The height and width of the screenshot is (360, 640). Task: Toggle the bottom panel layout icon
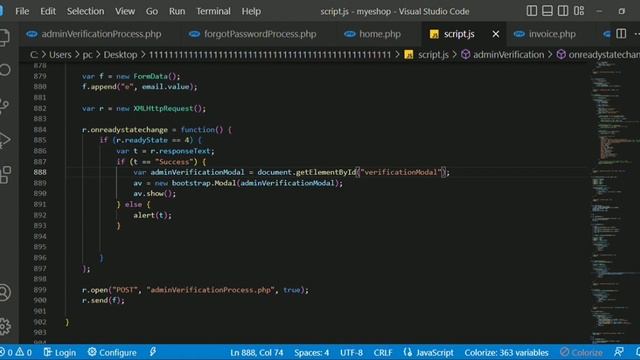(547, 11)
